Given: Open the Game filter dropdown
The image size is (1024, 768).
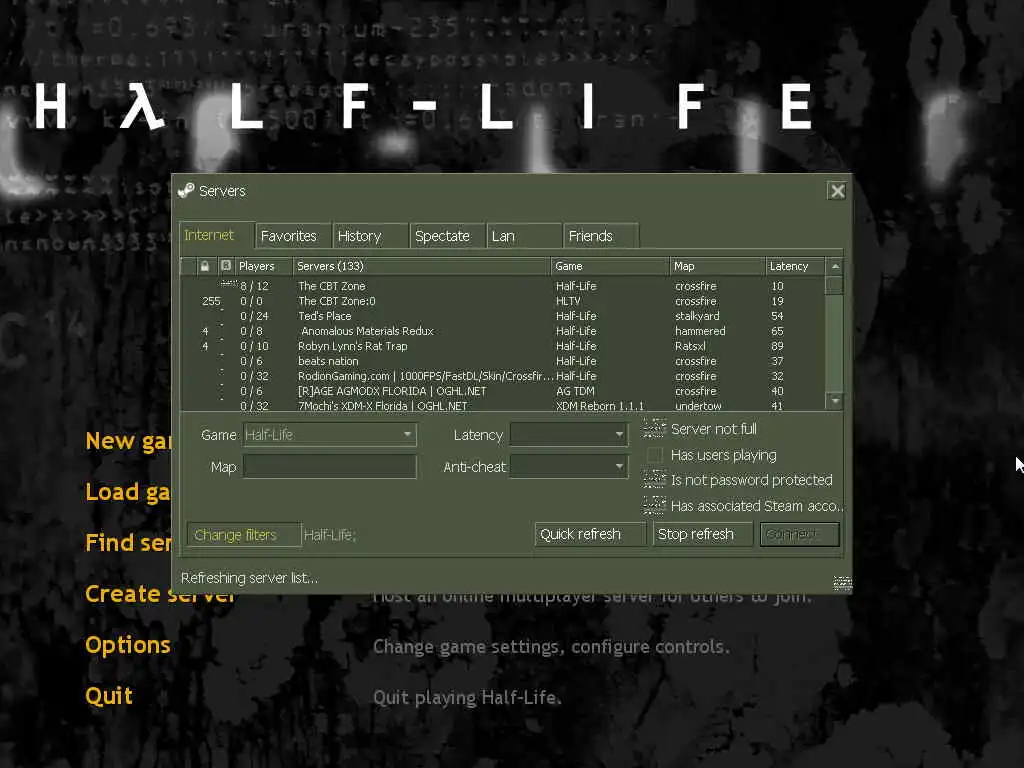Looking at the screenshot, I should click(330, 434).
